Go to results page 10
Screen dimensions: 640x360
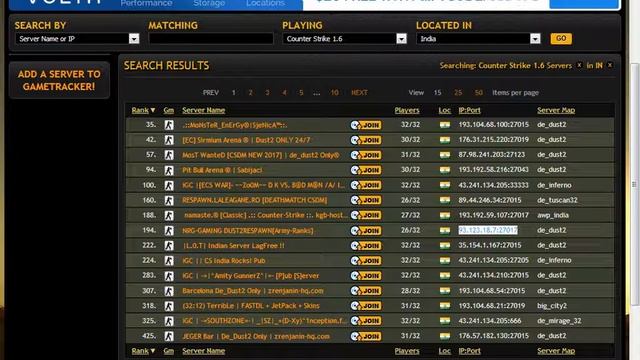[x=334, y=93]
